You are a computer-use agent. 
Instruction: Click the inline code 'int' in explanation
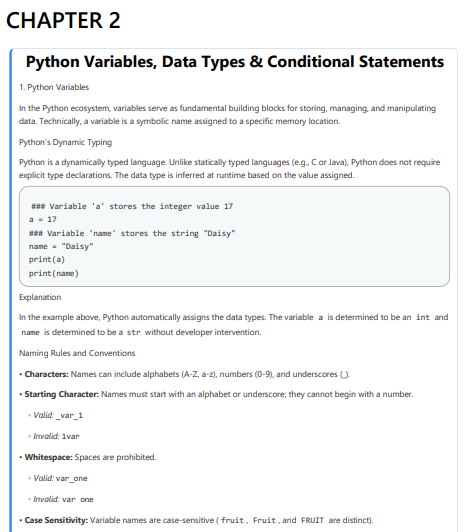coord(423,317)
